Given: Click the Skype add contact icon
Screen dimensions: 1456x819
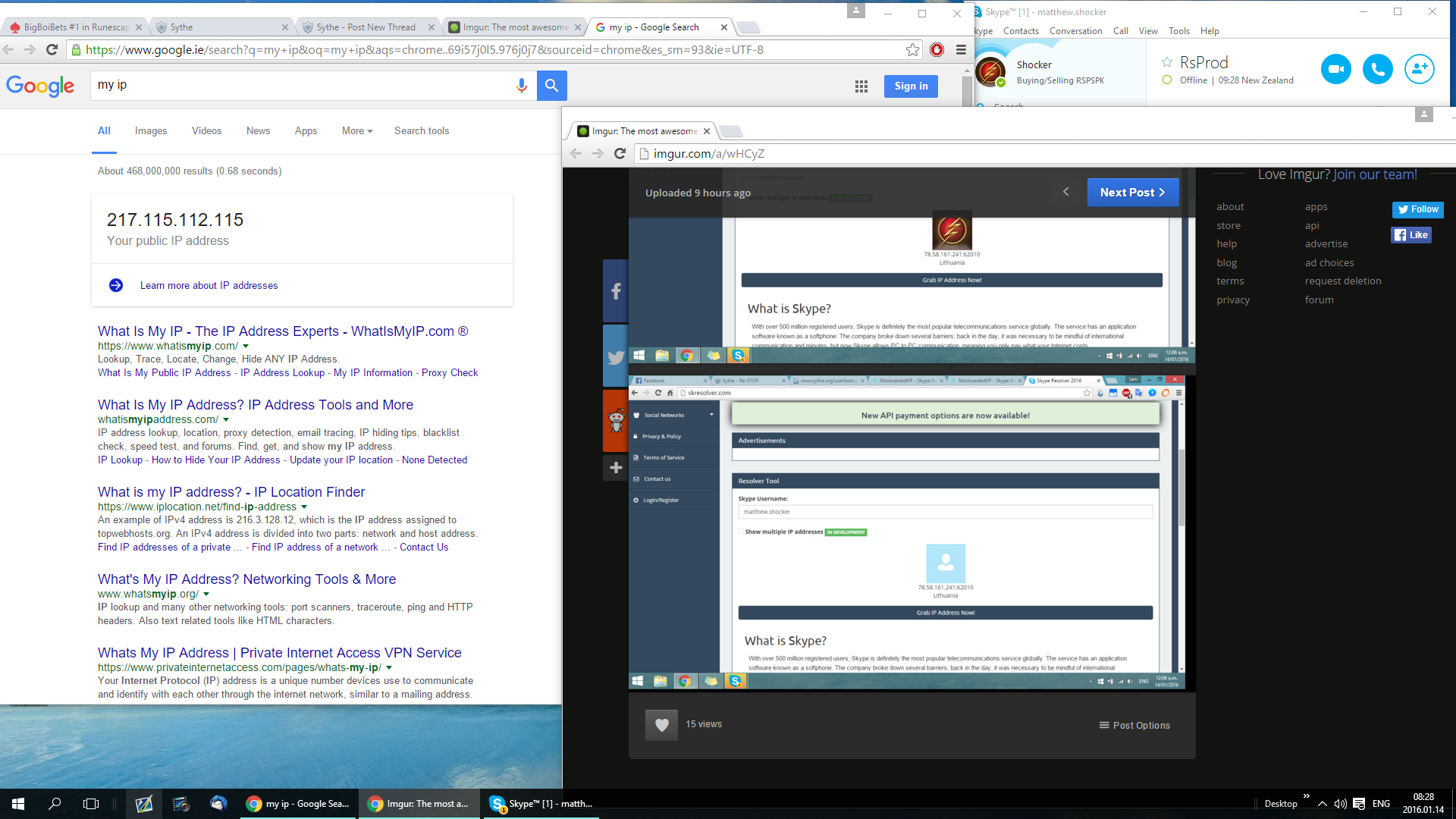Looking at the screenshot, I should tap(1419, 69).
